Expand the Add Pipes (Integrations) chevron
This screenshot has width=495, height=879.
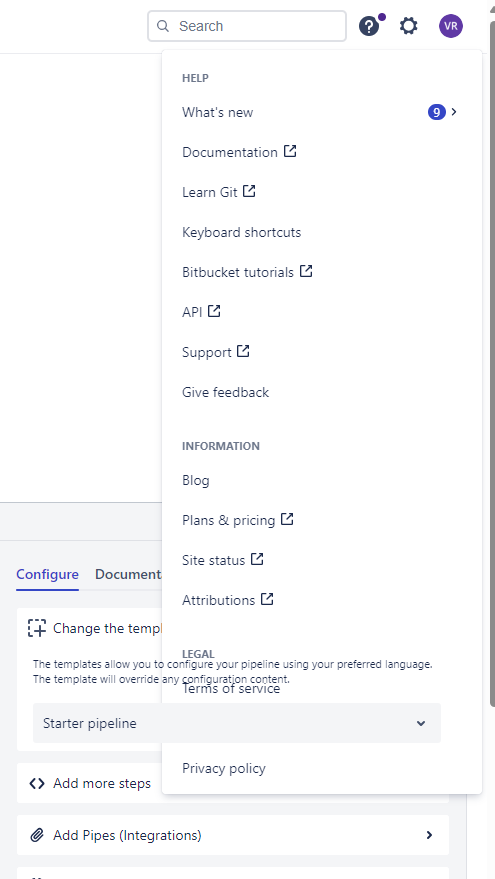tap(429, 835)
